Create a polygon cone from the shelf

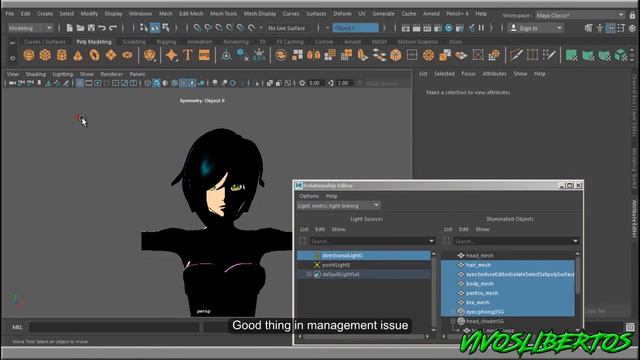coord(78,55)
